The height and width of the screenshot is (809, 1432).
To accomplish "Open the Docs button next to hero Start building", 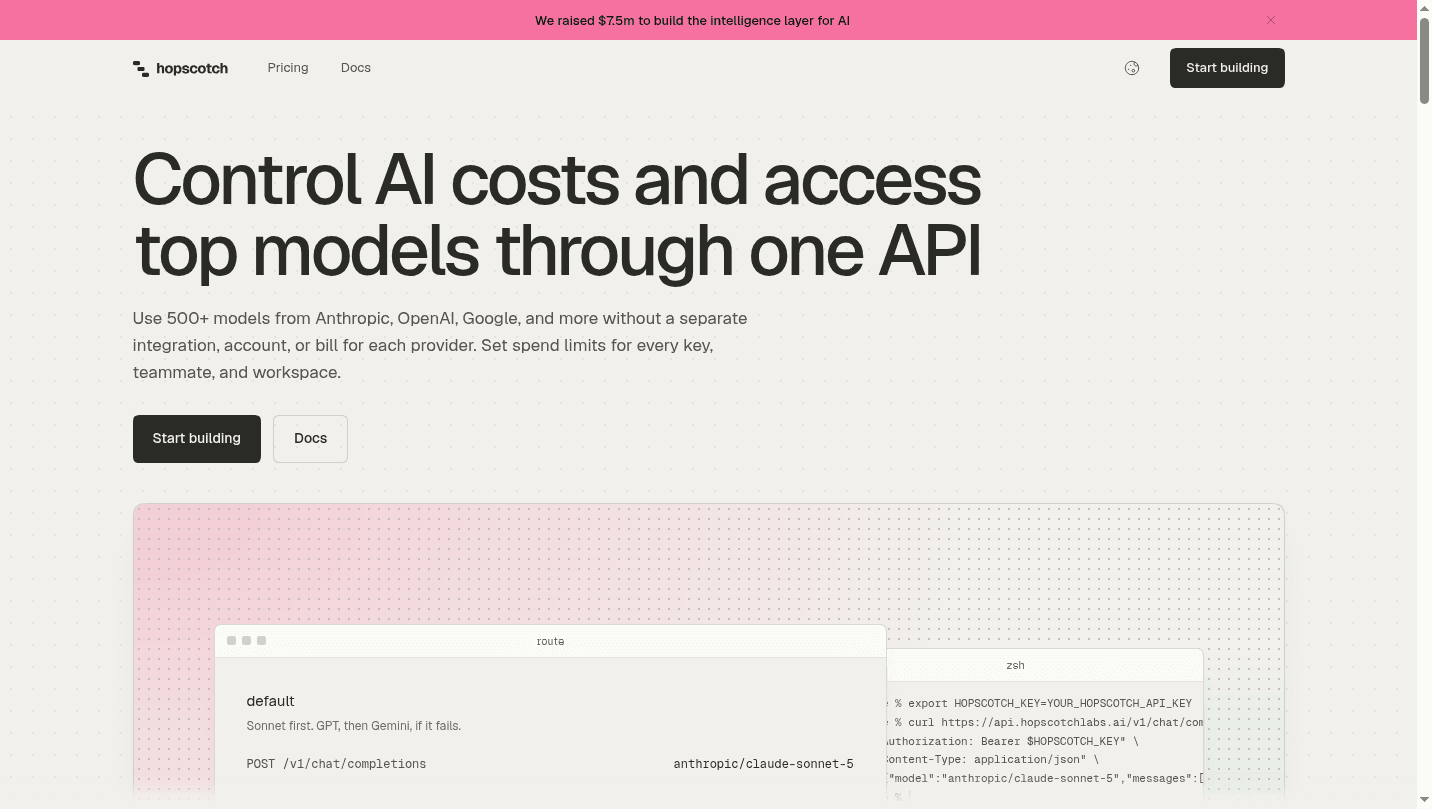I will click(x=310, y=439).
